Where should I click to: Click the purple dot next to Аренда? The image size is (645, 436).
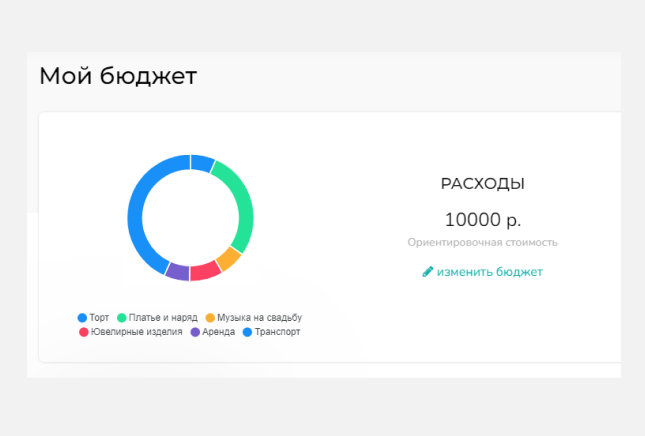[195, 332]
